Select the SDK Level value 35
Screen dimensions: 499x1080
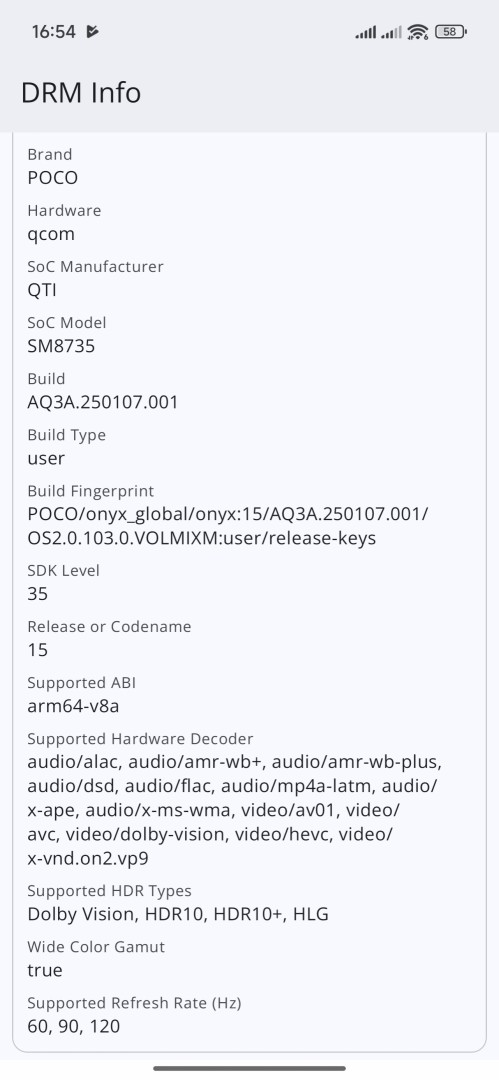(x=38, y=594)
